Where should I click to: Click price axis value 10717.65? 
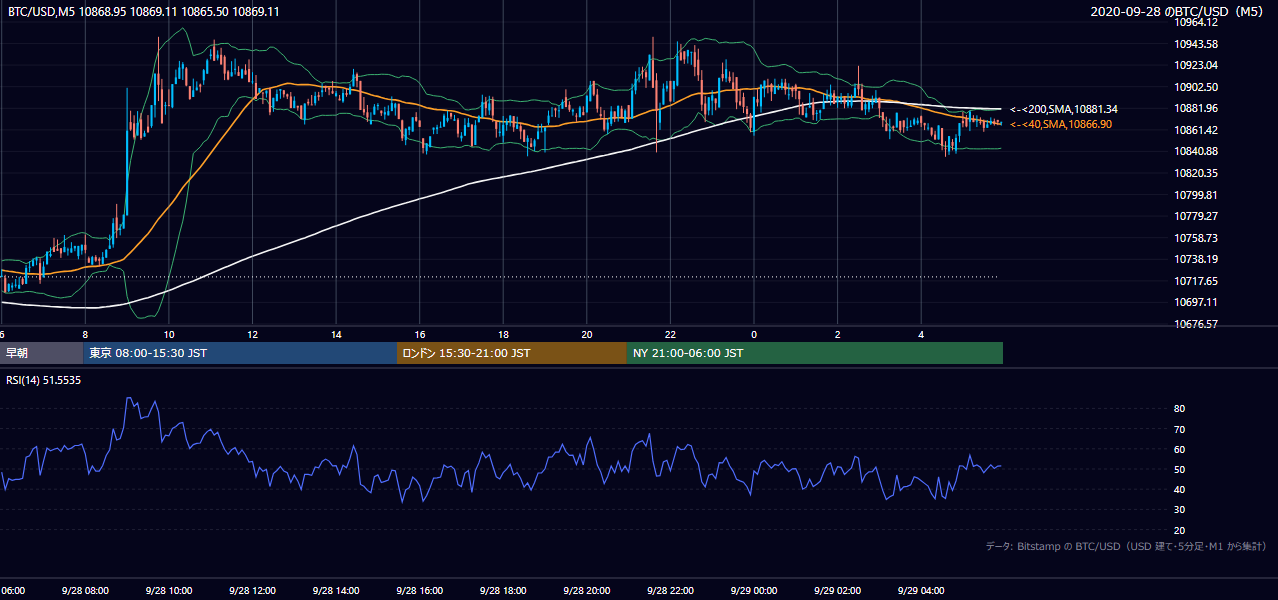tap(1197, 281)
